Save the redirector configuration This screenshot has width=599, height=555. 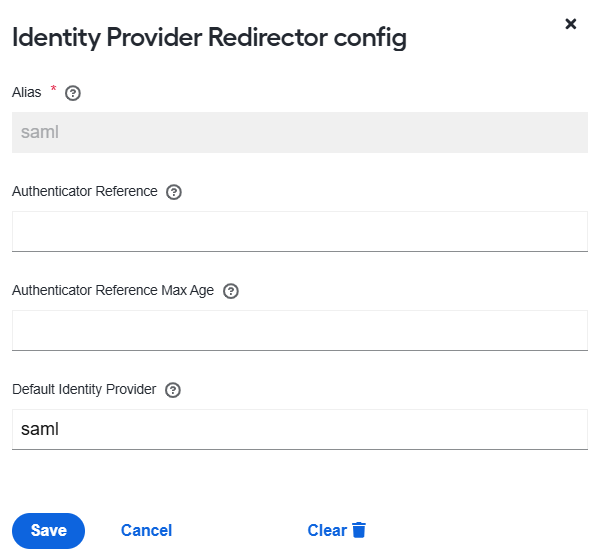point(49,531)
